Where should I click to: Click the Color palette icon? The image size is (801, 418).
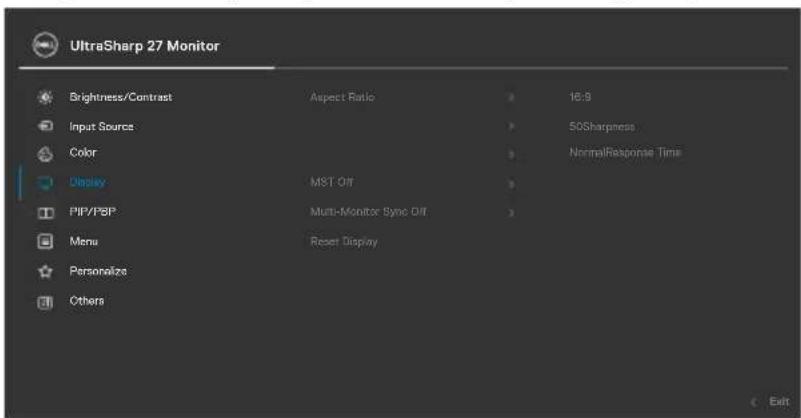tap(45, 153)
